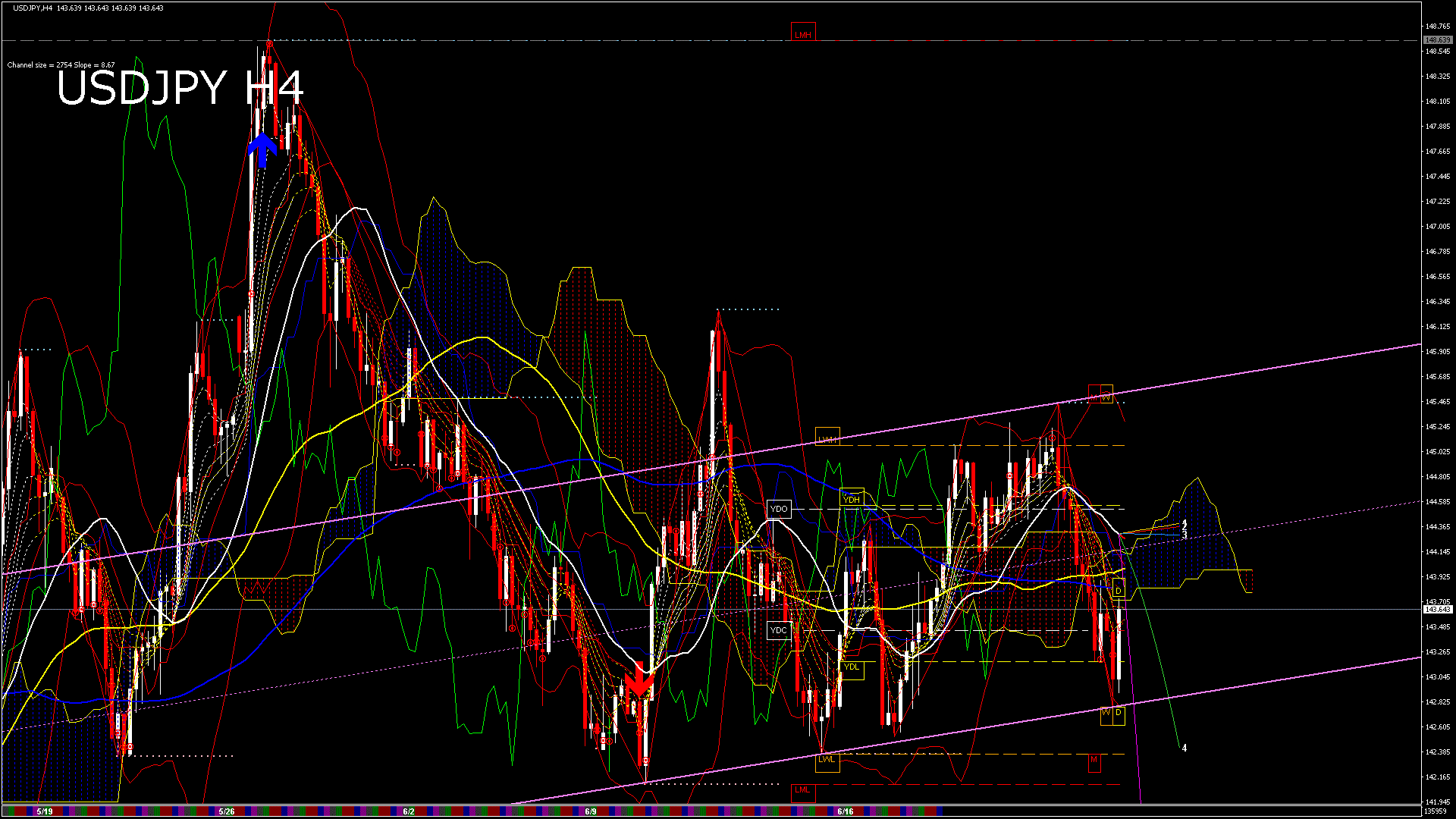Click the 6/16 date on time axis

(x=846, y=811)
